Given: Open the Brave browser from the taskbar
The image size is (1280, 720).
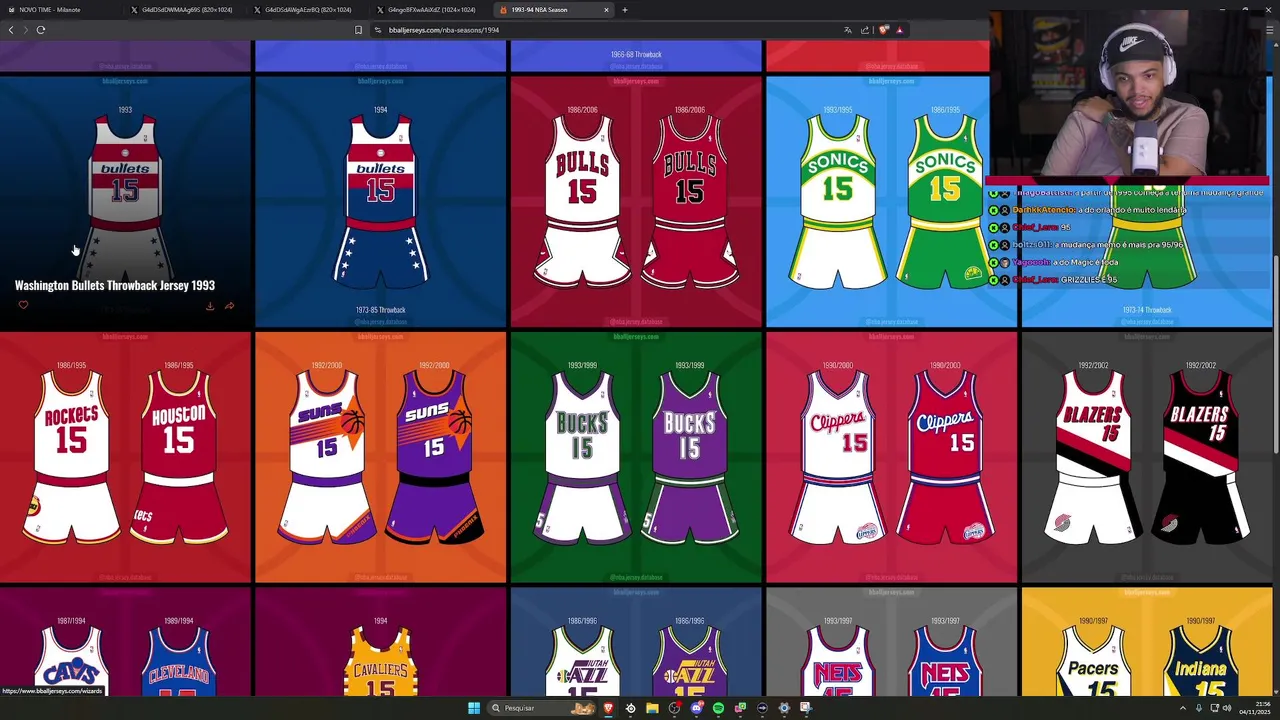Looking at the screenshot, I should (x=608, y=708).
